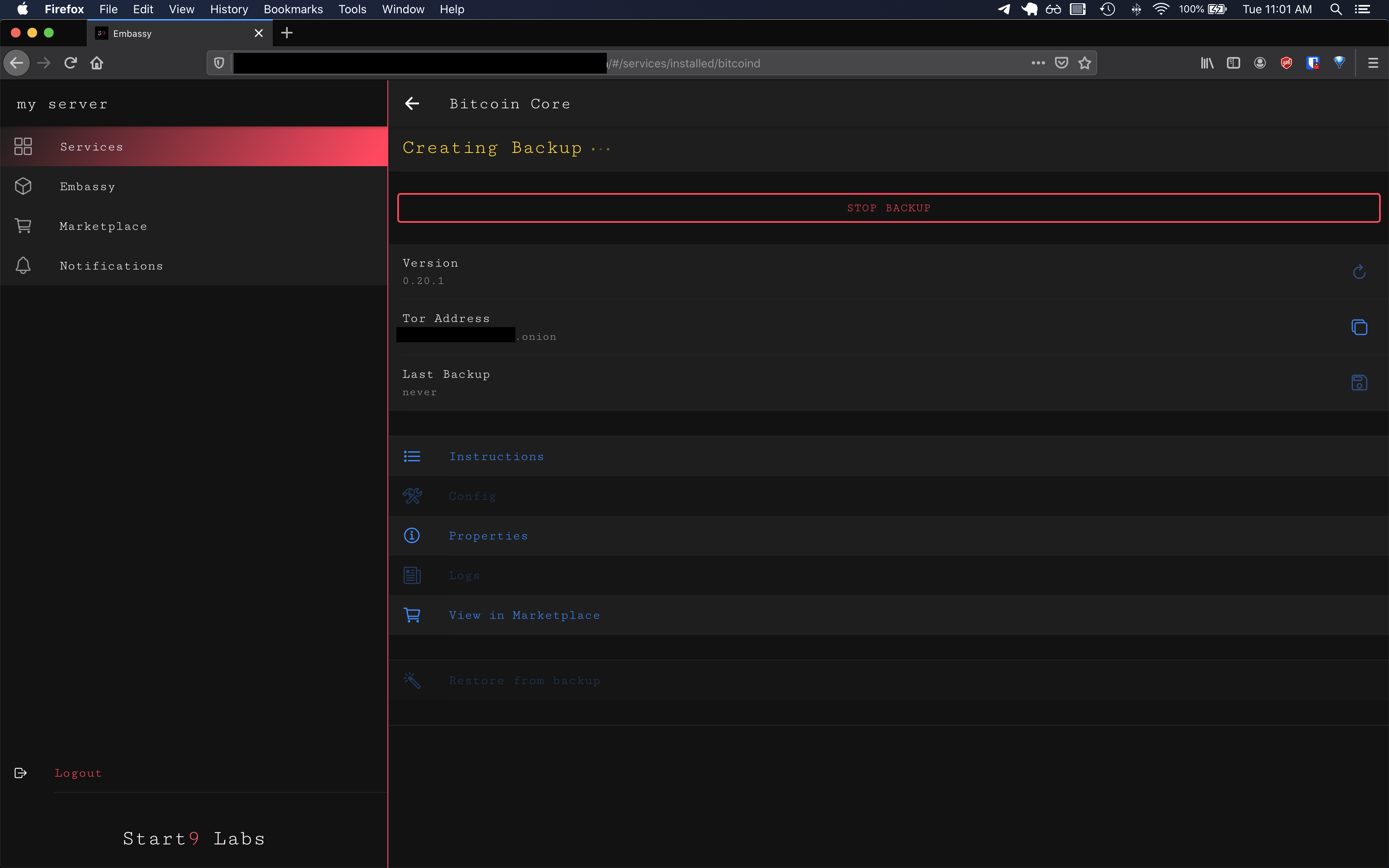Click the Properties info circle icon
This screenshot has height=868, width=1389.
[x=412, y=536]
